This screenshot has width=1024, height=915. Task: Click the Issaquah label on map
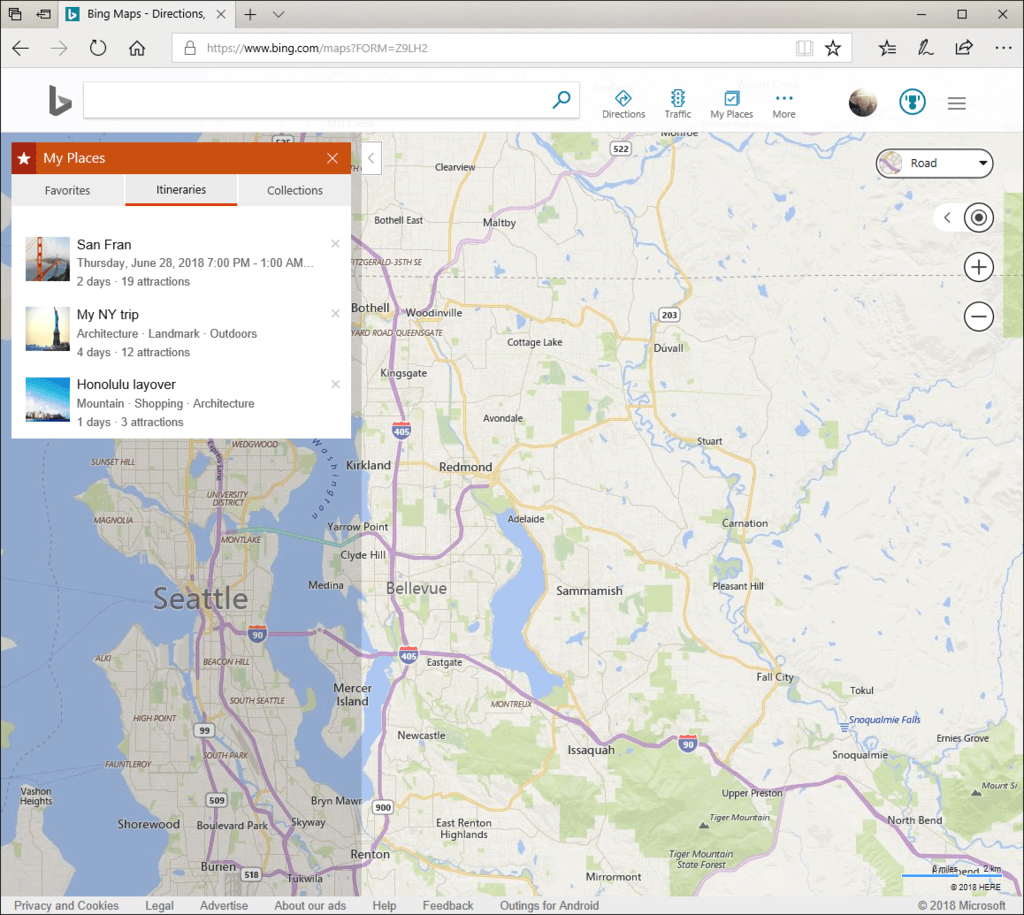click(591, 750)
